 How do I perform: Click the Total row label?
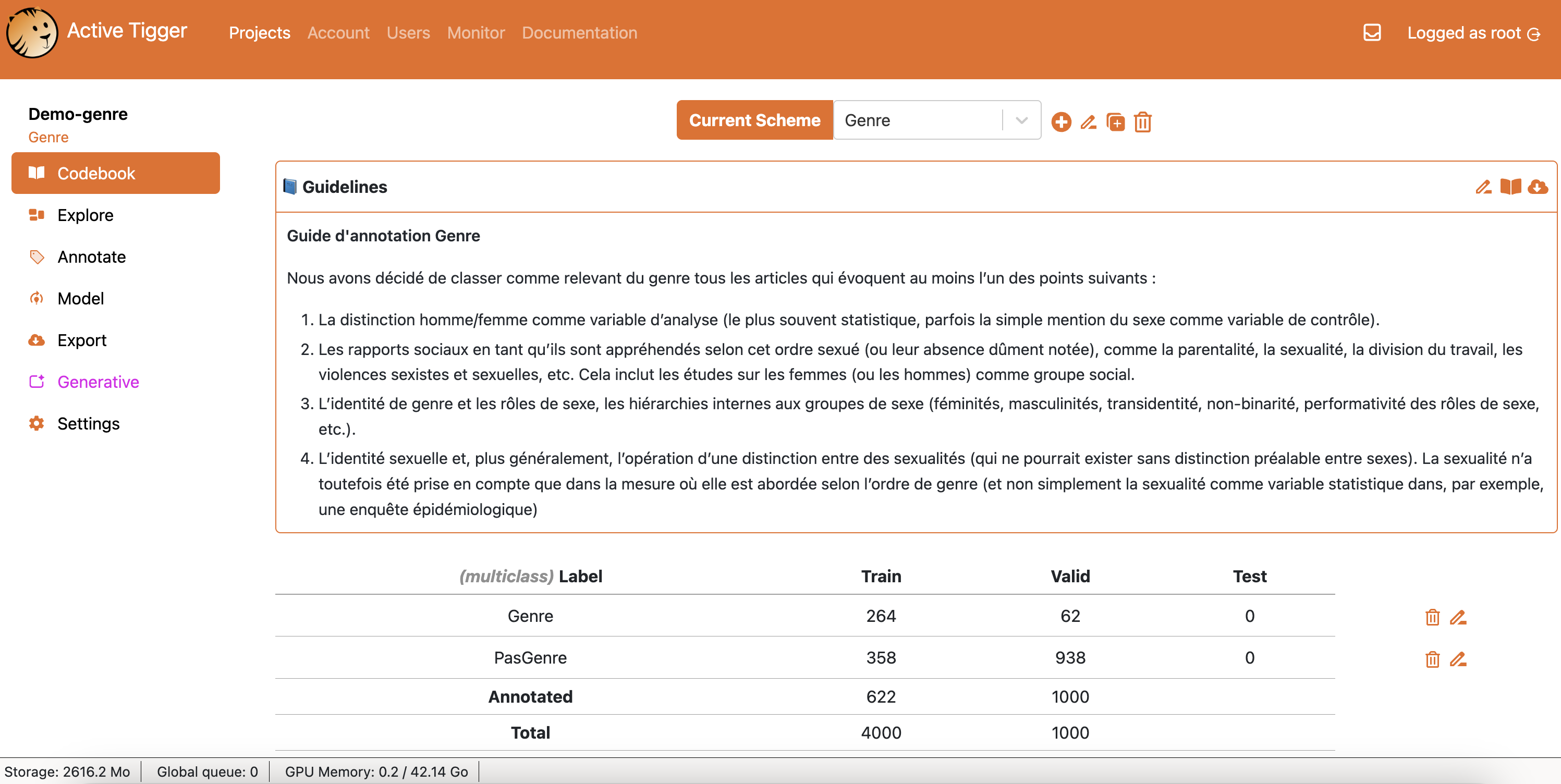click(530, 732)
